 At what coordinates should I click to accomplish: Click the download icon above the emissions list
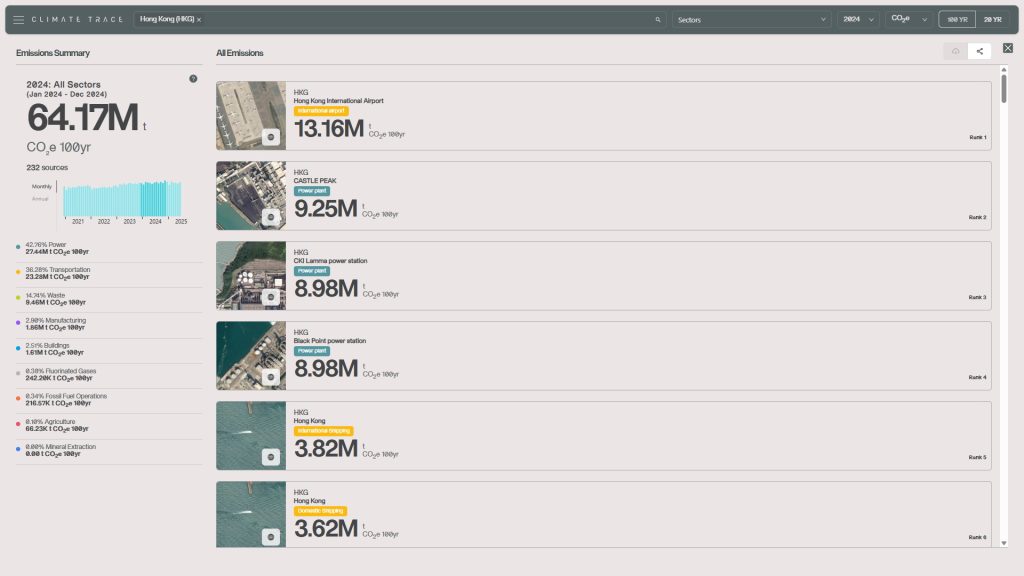tap(955, 51)
